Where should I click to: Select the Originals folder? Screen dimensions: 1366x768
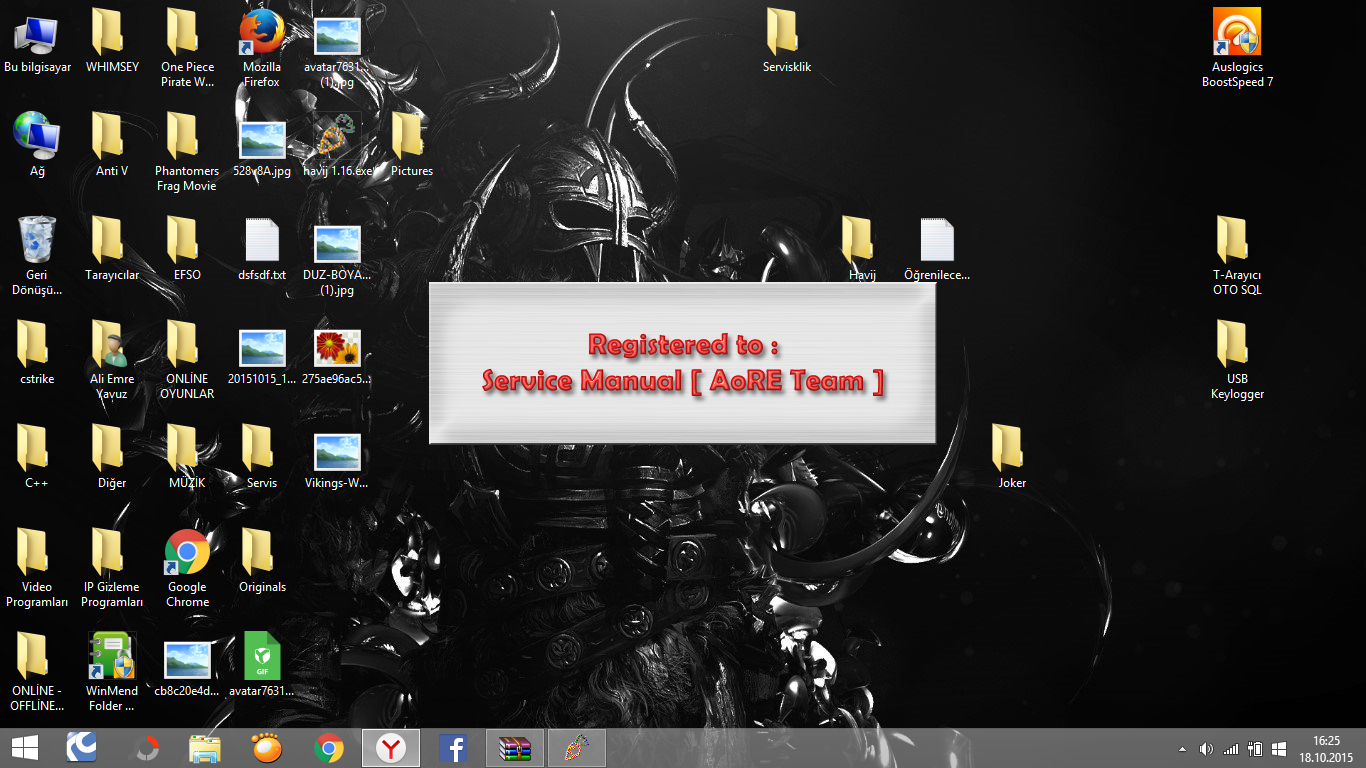click(x=262, y=562)
